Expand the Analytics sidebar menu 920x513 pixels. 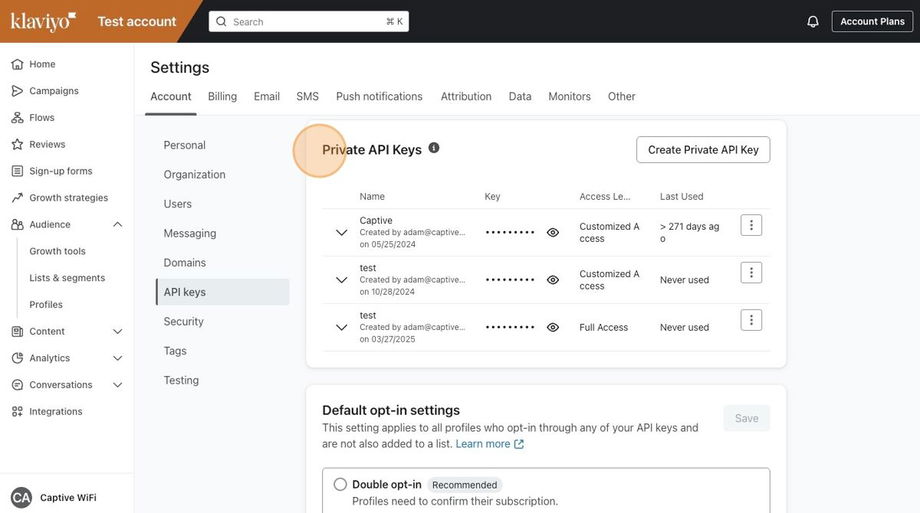tap(117, 358)
